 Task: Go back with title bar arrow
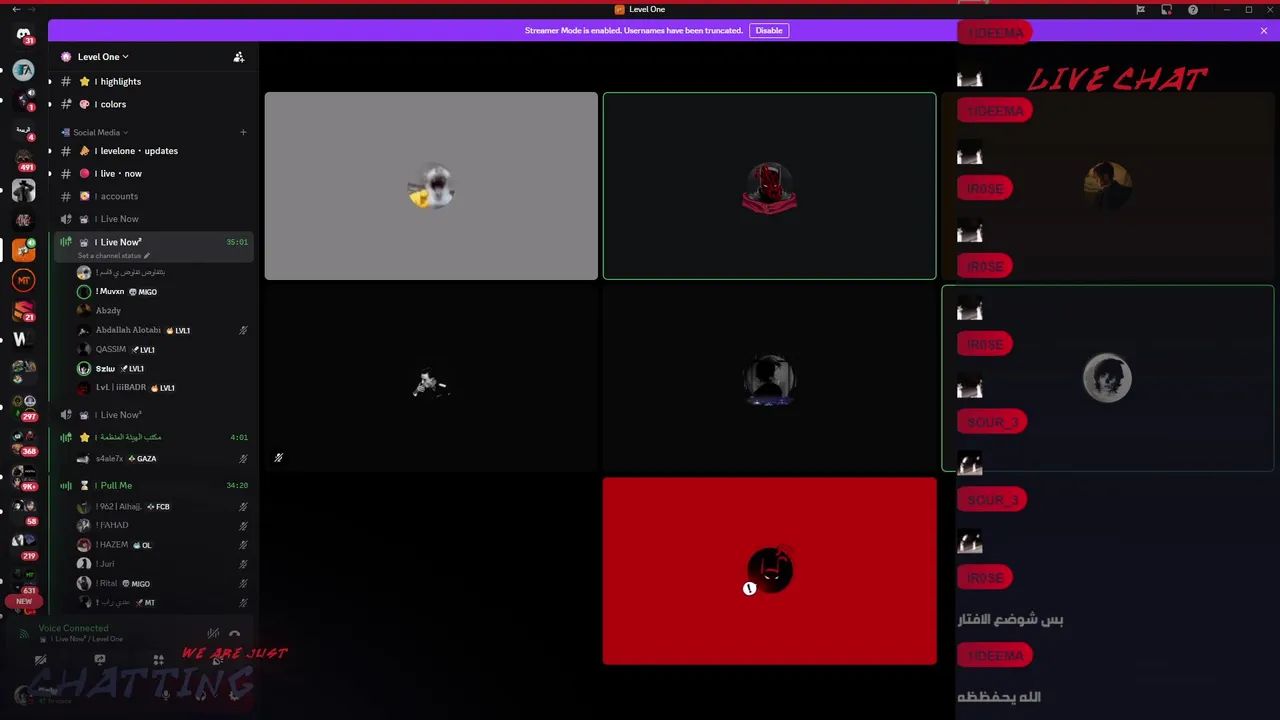click(16, 9)
